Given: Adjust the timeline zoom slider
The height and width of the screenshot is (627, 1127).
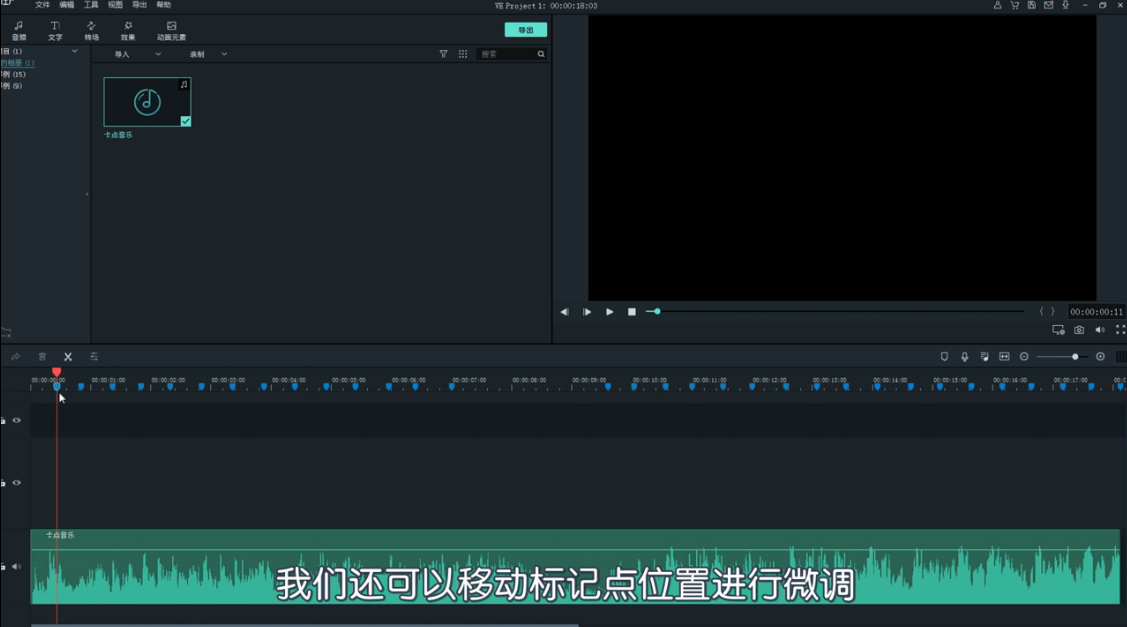Looking at the screenshot, I should click(x=1073, y=356).
